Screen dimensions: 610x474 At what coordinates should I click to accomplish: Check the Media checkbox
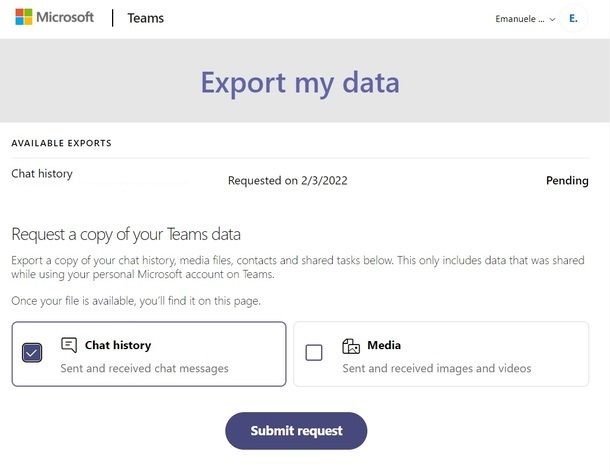pyautogui.click(x=314, y=353)
